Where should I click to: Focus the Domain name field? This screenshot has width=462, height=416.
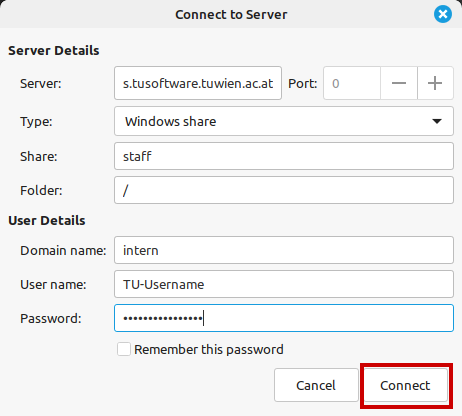pos(284,250)
